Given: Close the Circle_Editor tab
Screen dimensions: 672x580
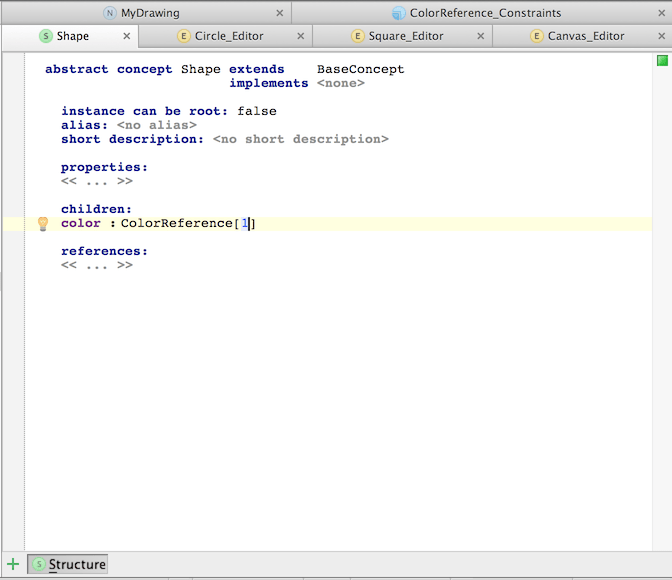Looking at the screenshot, I should point(300,36).
